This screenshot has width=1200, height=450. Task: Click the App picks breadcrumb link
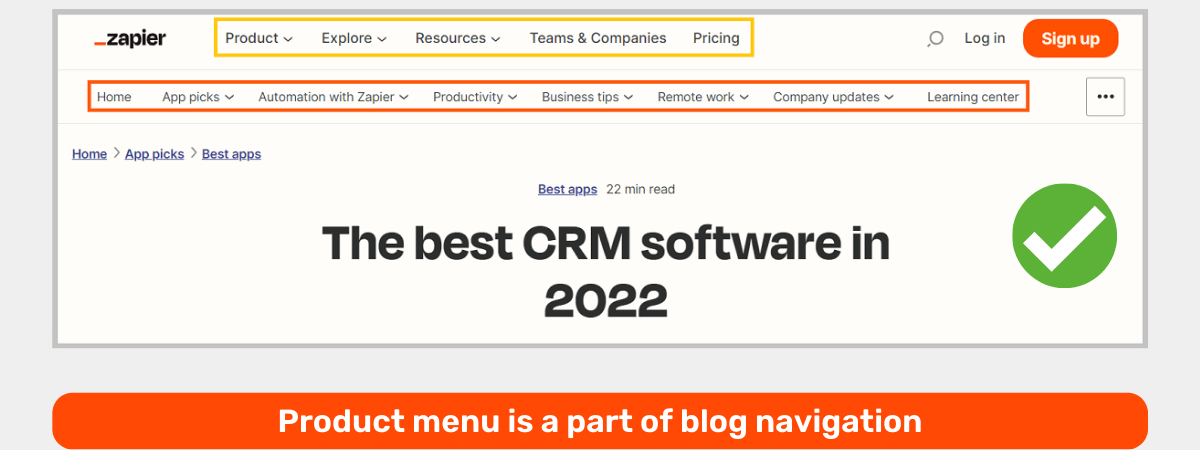click(x=154, y=154)
